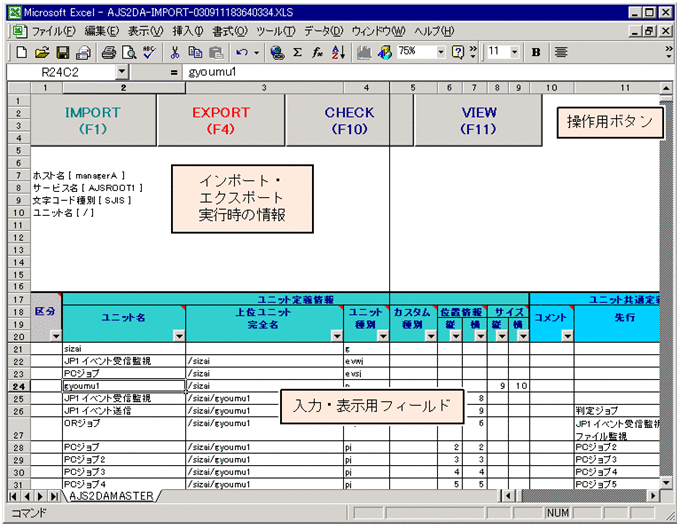
Task: Open Print Preview from the toolbar
Action: click(129, 52)
